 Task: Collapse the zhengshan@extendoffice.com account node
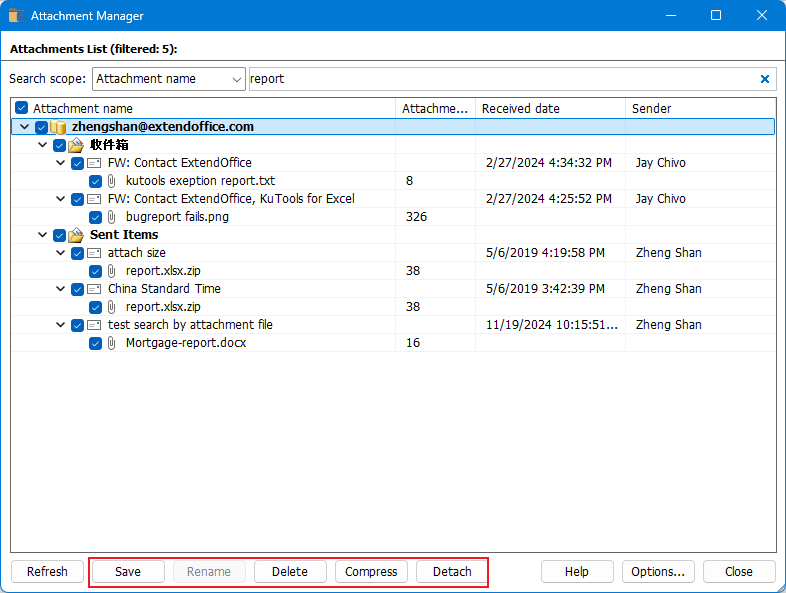pos(24,127)
